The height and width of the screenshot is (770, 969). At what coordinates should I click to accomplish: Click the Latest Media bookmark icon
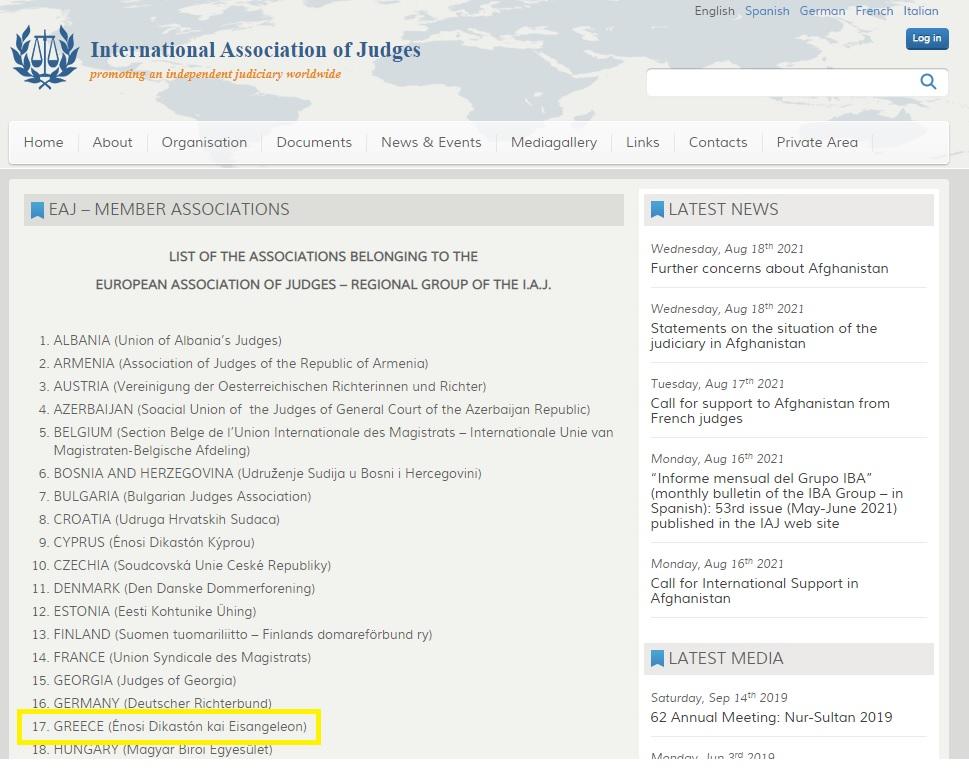pos(657,659)
